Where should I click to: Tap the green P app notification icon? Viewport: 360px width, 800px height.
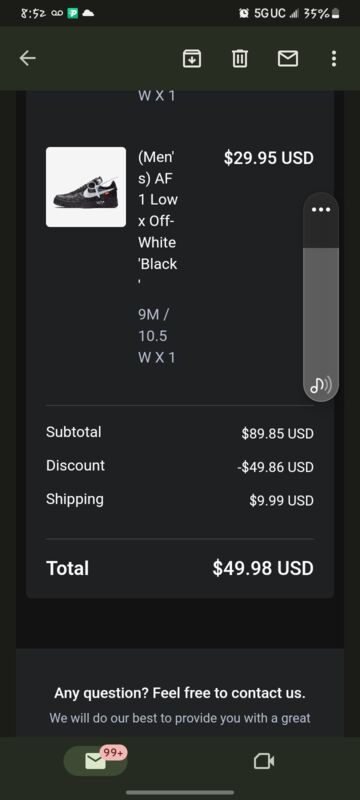pos(72,14)
